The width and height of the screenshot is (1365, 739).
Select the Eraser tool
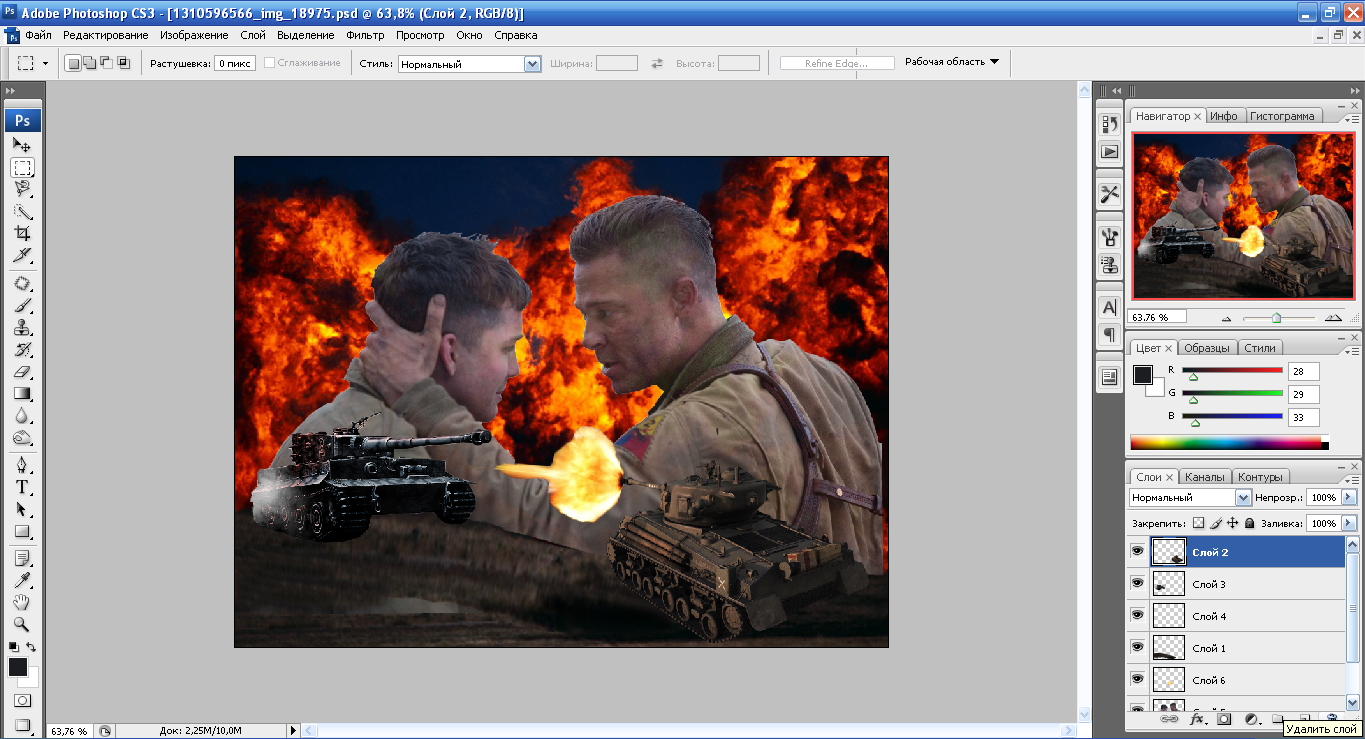click(x=22, y=372)
